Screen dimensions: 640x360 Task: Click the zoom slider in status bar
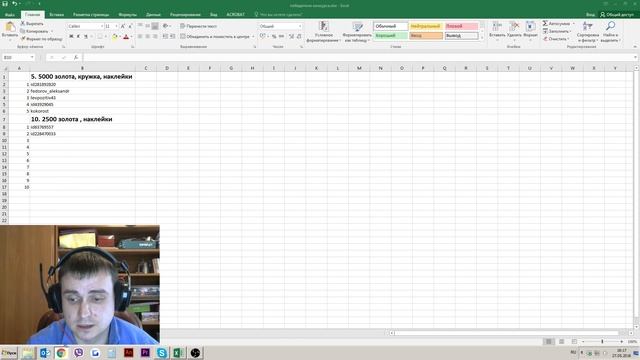coord(602,341)
